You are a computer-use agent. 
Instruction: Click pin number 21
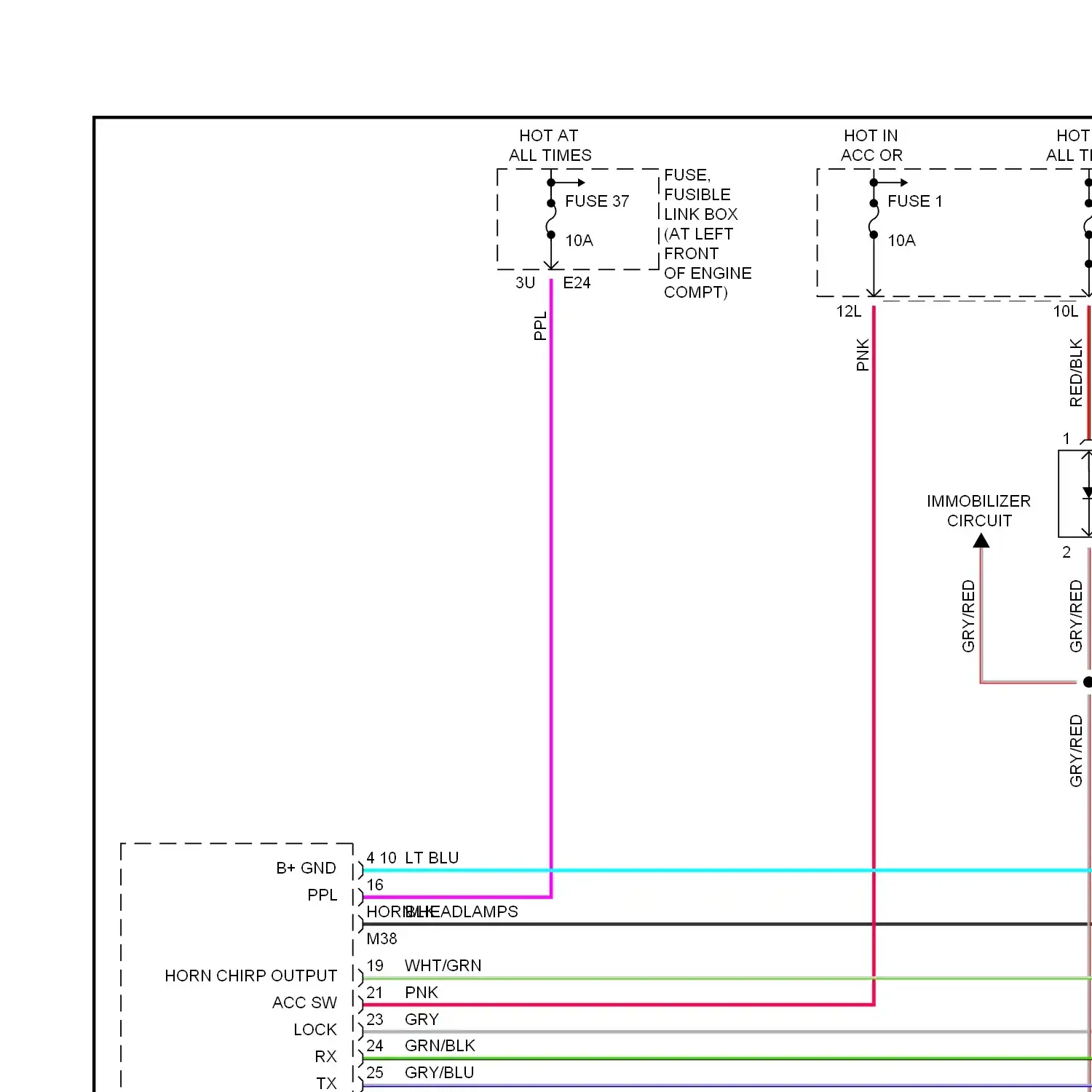pos(375,992)
